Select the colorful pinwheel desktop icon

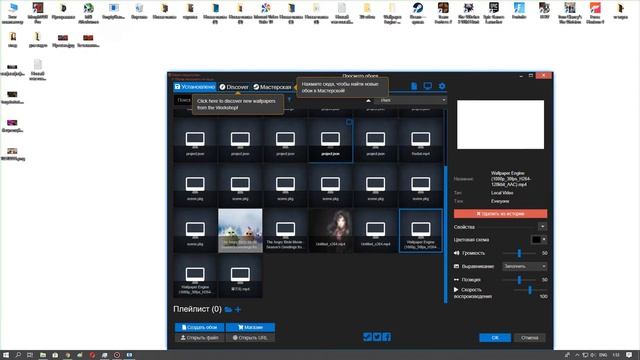pyautogui.click(x=266, y=12)
